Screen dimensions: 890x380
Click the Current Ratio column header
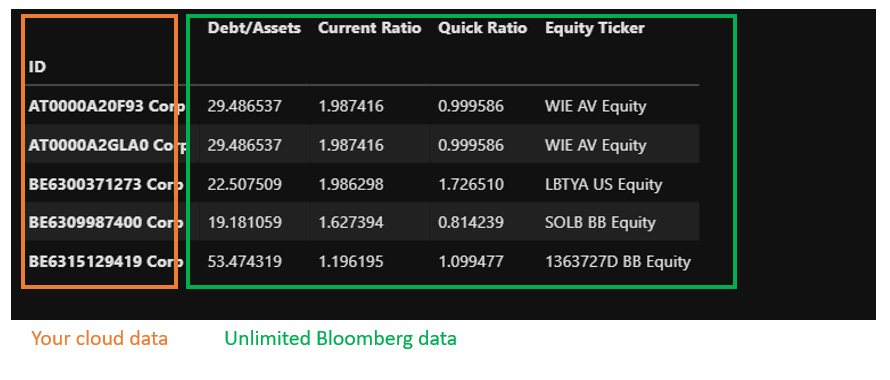370,28
